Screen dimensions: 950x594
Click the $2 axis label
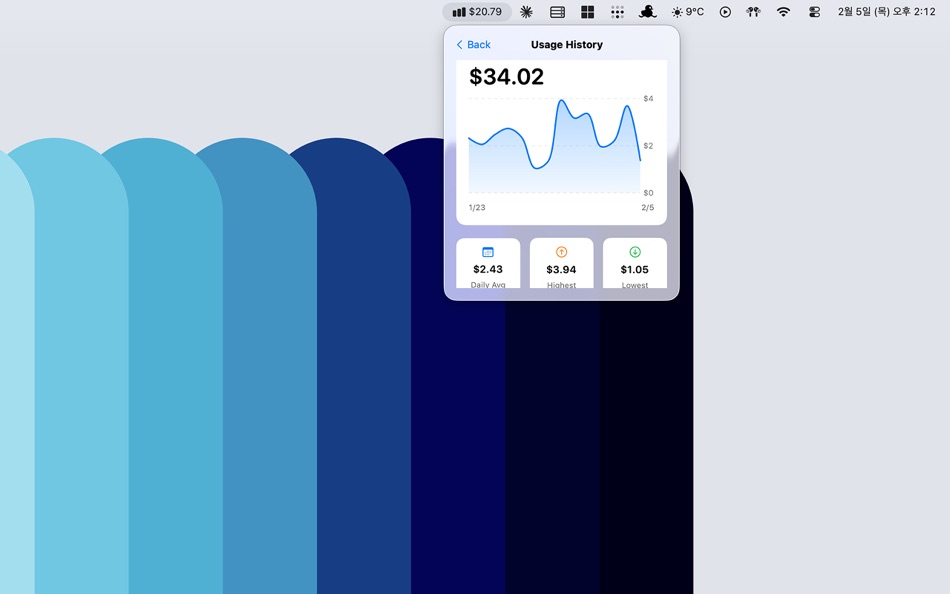(x=648, y=145)
